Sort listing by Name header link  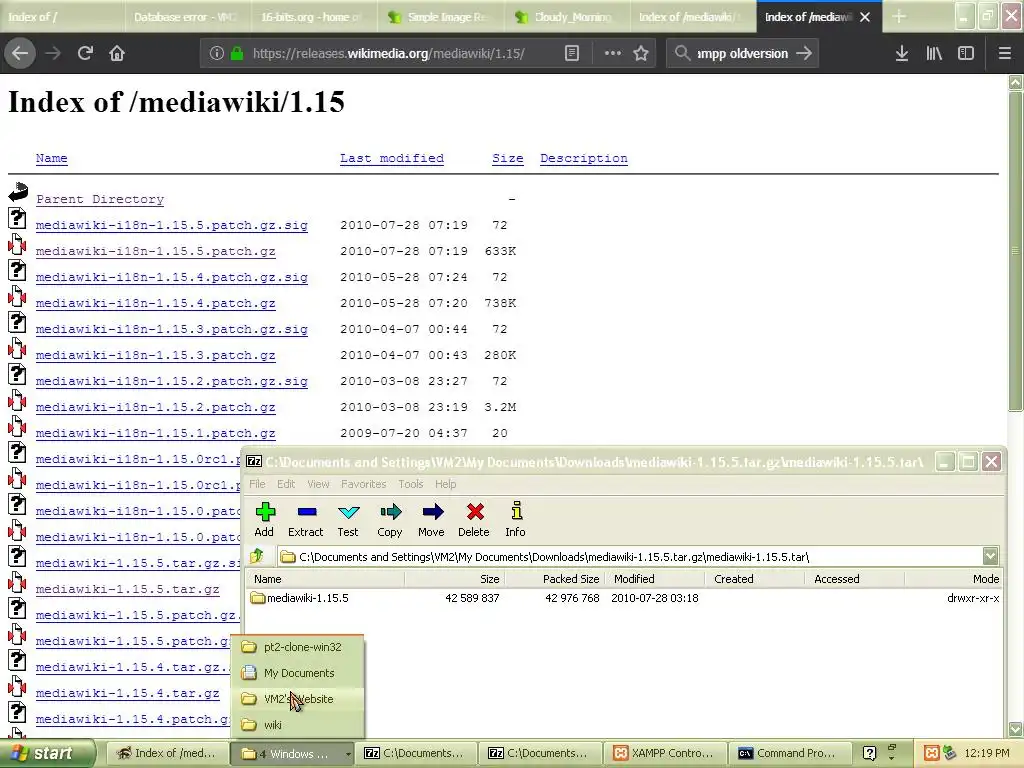coord(52,158)
